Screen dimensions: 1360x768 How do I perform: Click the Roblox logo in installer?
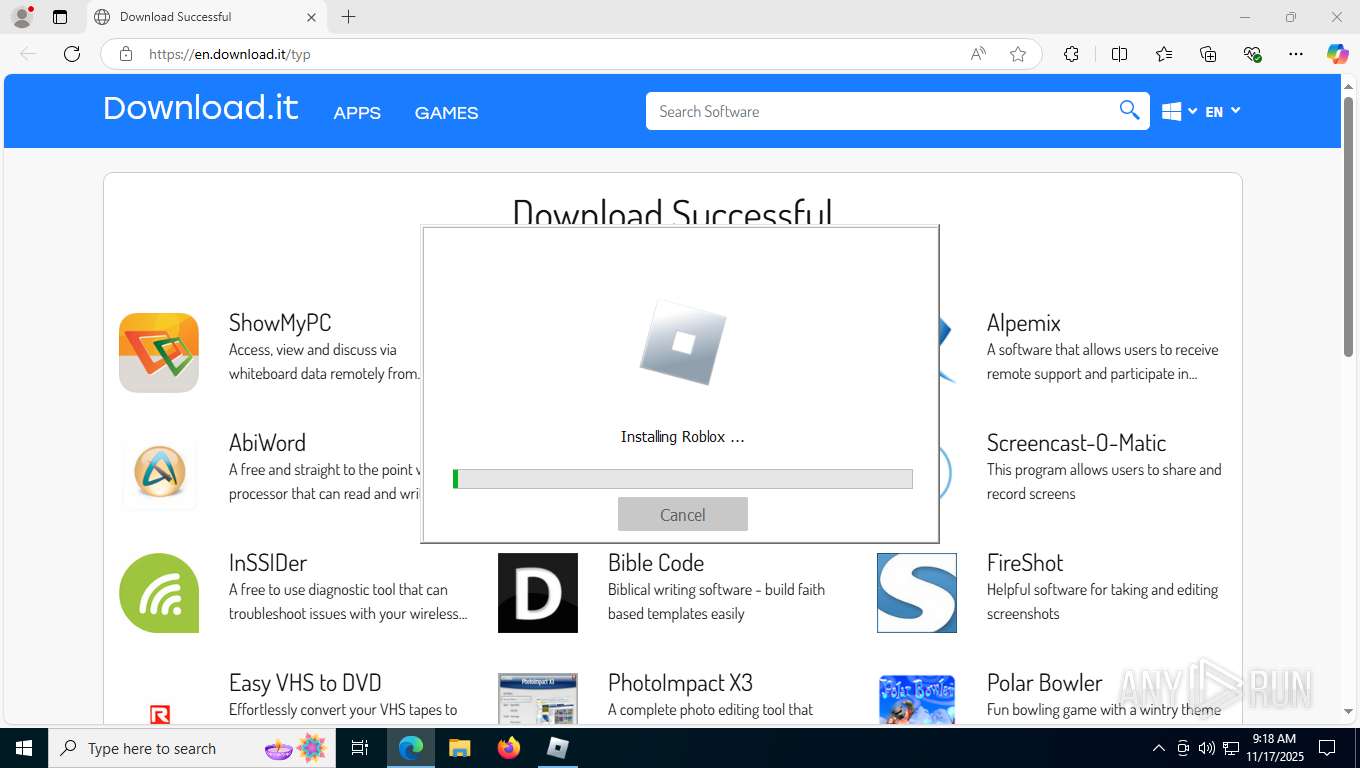point(683,343)
